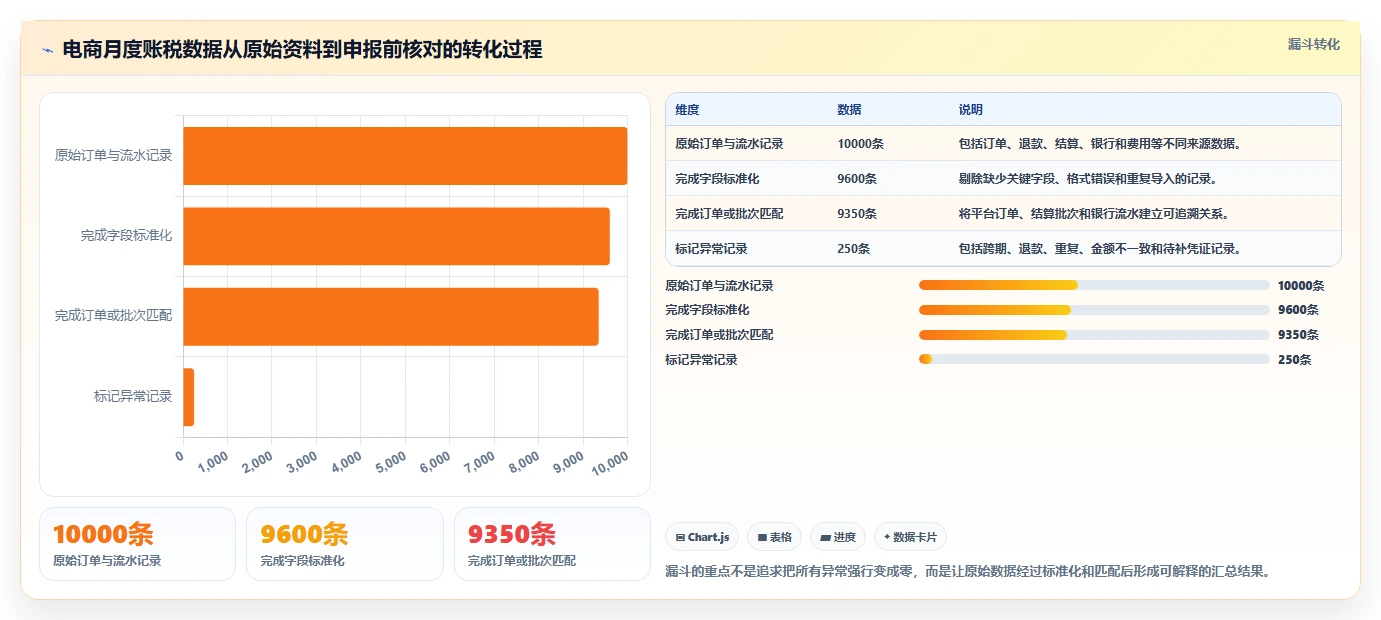The height and width of the screenshot is (620, 1381).
Task: Select the 表格 tag chip
Action: [775, 537]
